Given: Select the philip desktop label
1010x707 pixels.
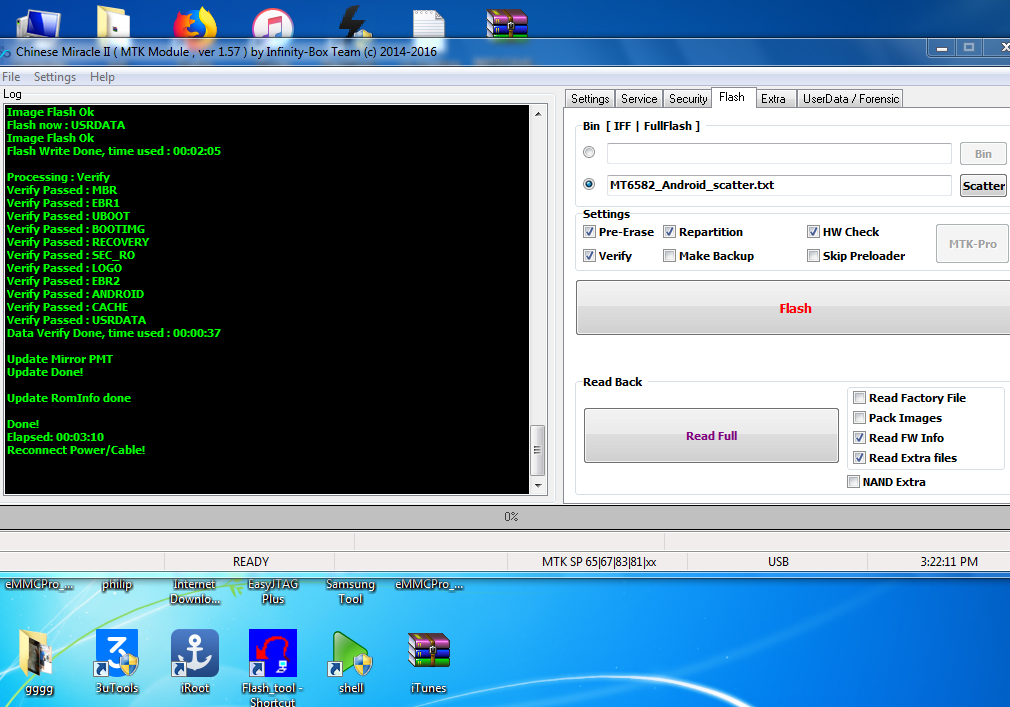Looking at the screenshot, I should pos(117,585).
